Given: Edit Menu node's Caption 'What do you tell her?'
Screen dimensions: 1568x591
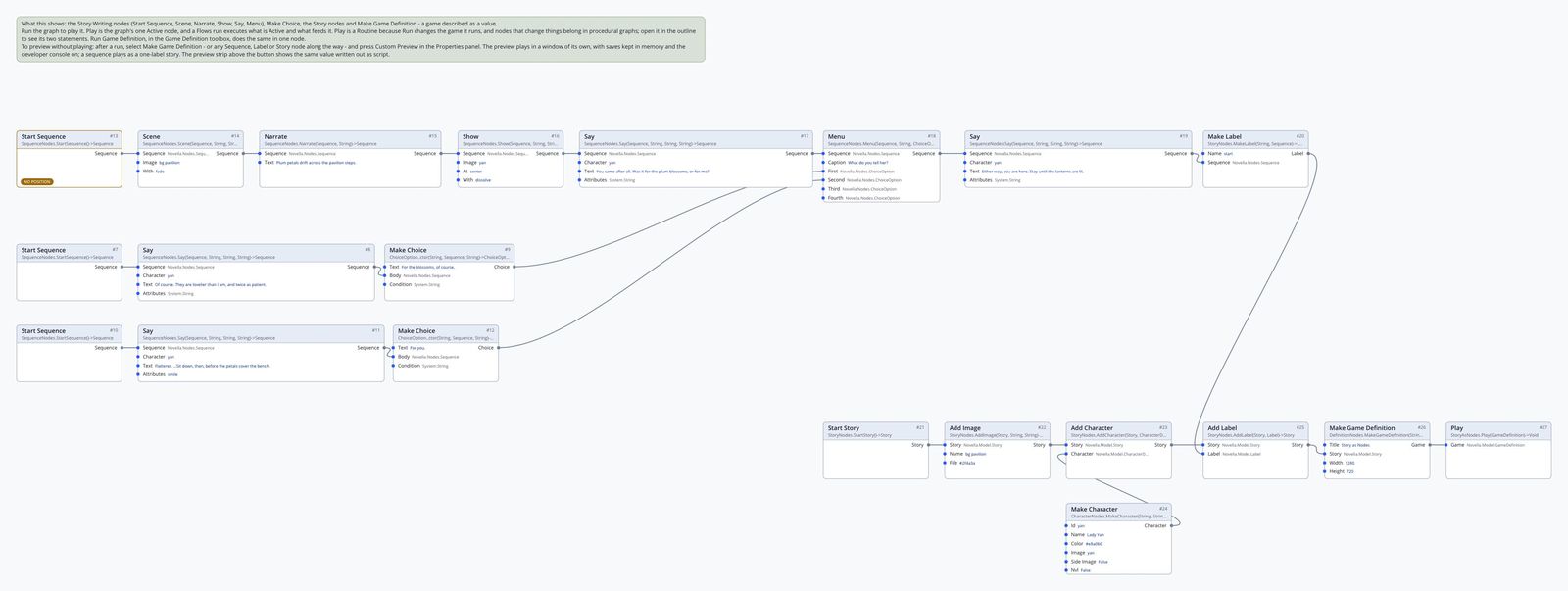Looking at the screenshot, I should (x=867, y=163).
